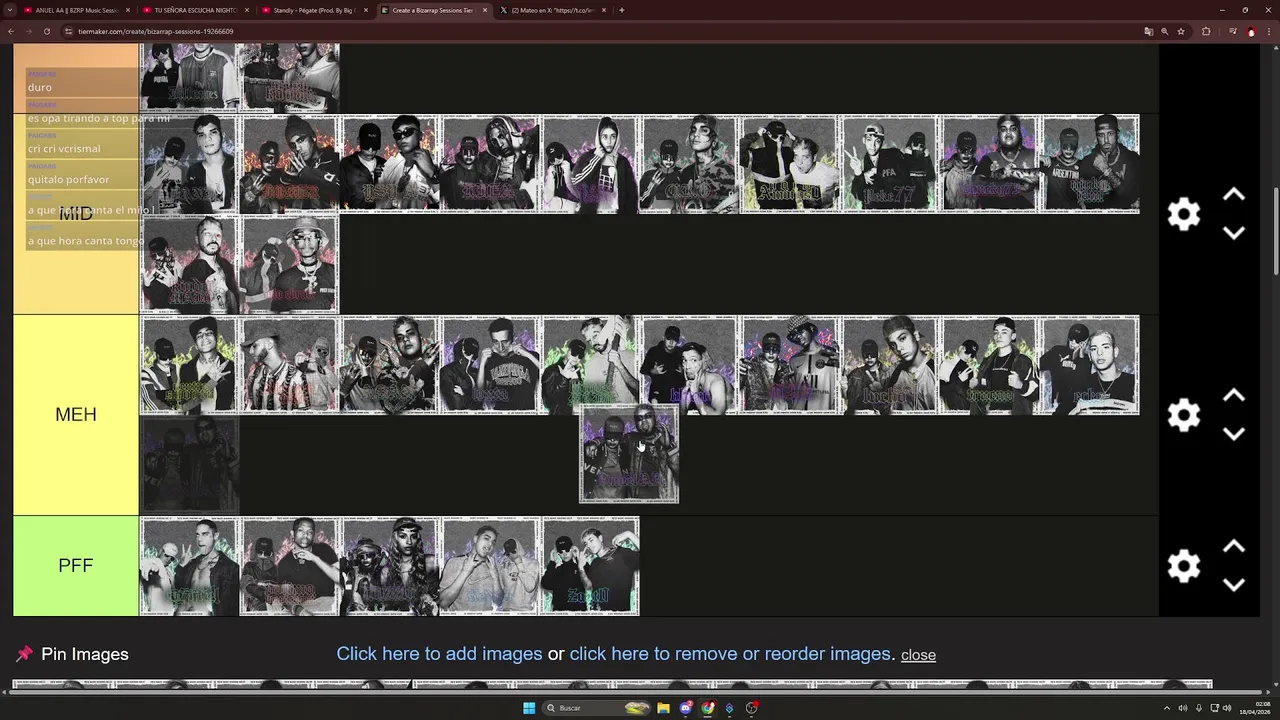The width and height of the screenshot is (1280, 720).
Task: Open the Chrome extensions puzzle icon
Action: click(1206, 31)
